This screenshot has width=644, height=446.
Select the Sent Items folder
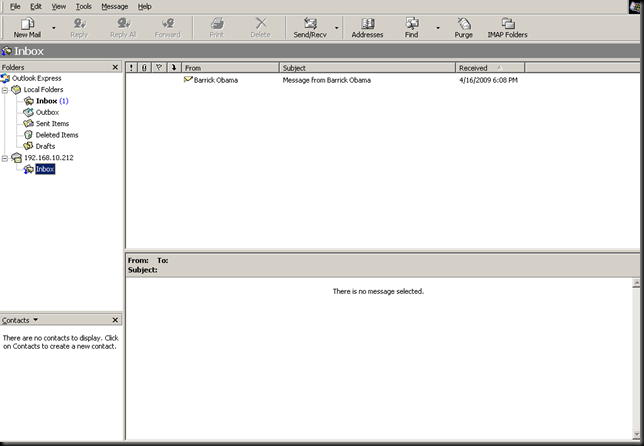pos(52,124)
